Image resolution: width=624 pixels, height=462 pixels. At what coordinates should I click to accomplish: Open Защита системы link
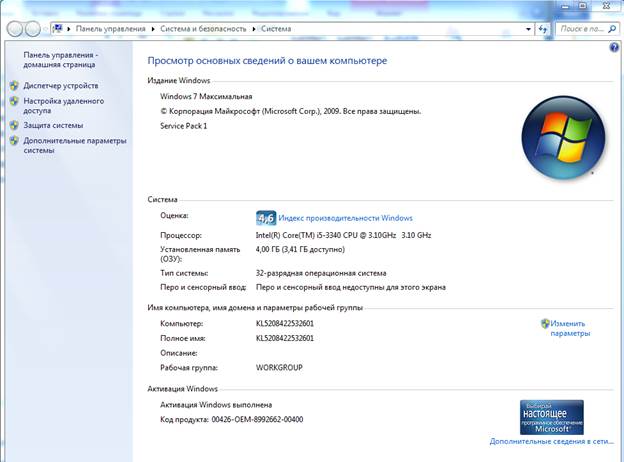tap(53, 125)
